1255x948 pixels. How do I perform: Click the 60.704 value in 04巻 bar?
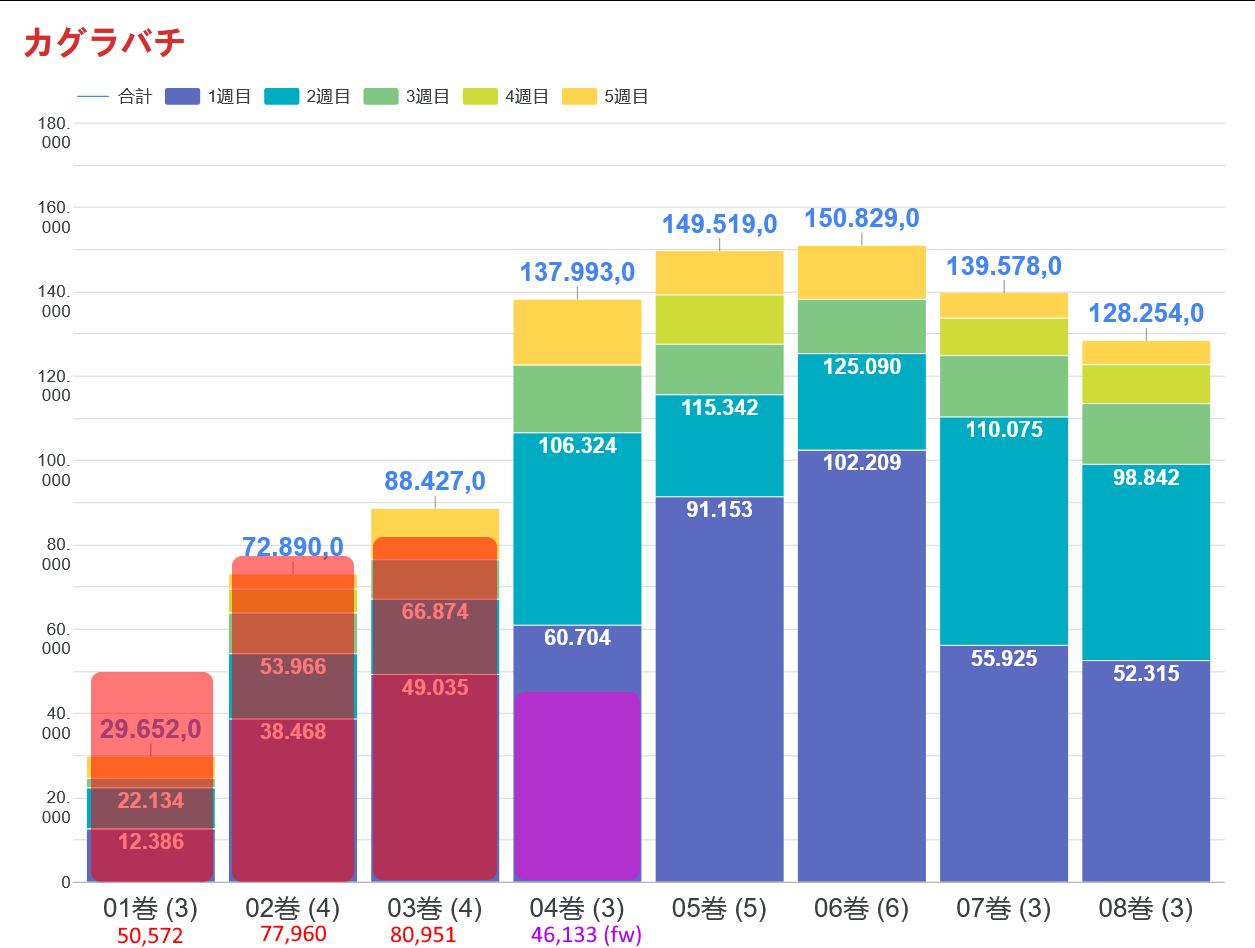(x=577, y=637)
